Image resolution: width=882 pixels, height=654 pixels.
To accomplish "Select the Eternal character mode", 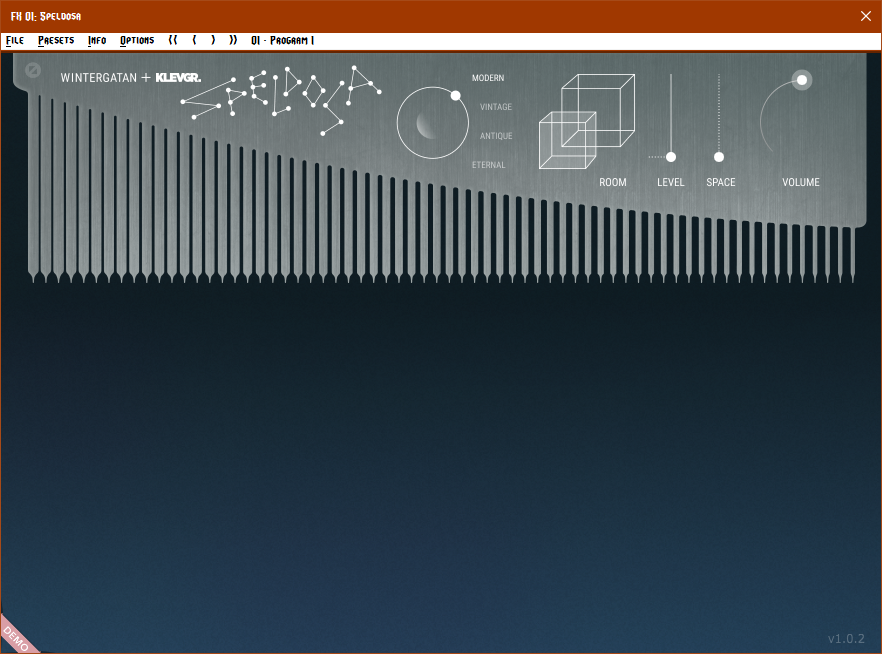I will point(489,165).
